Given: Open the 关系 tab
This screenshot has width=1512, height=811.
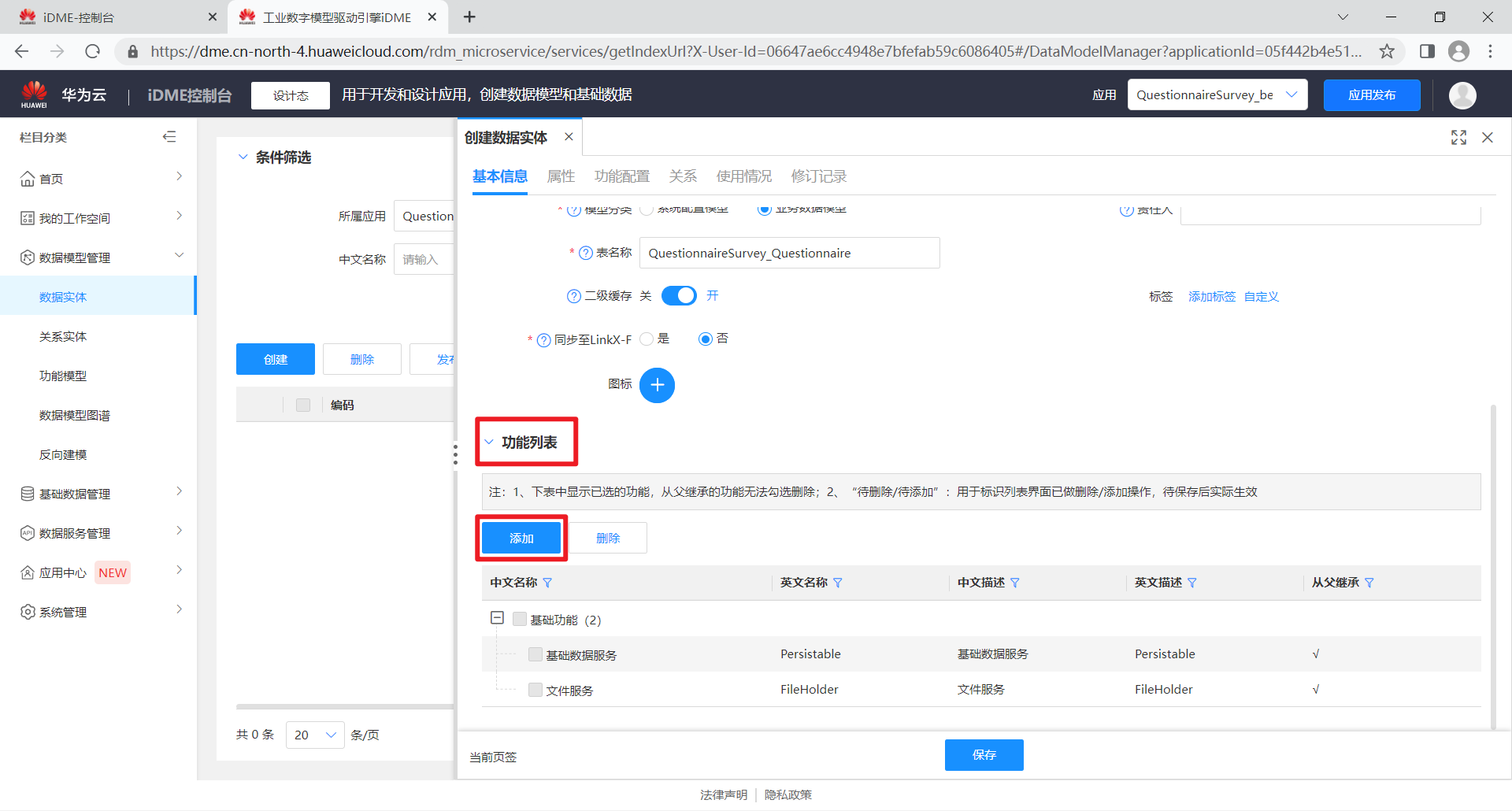Looking at the screenshot, I should 684,176.
